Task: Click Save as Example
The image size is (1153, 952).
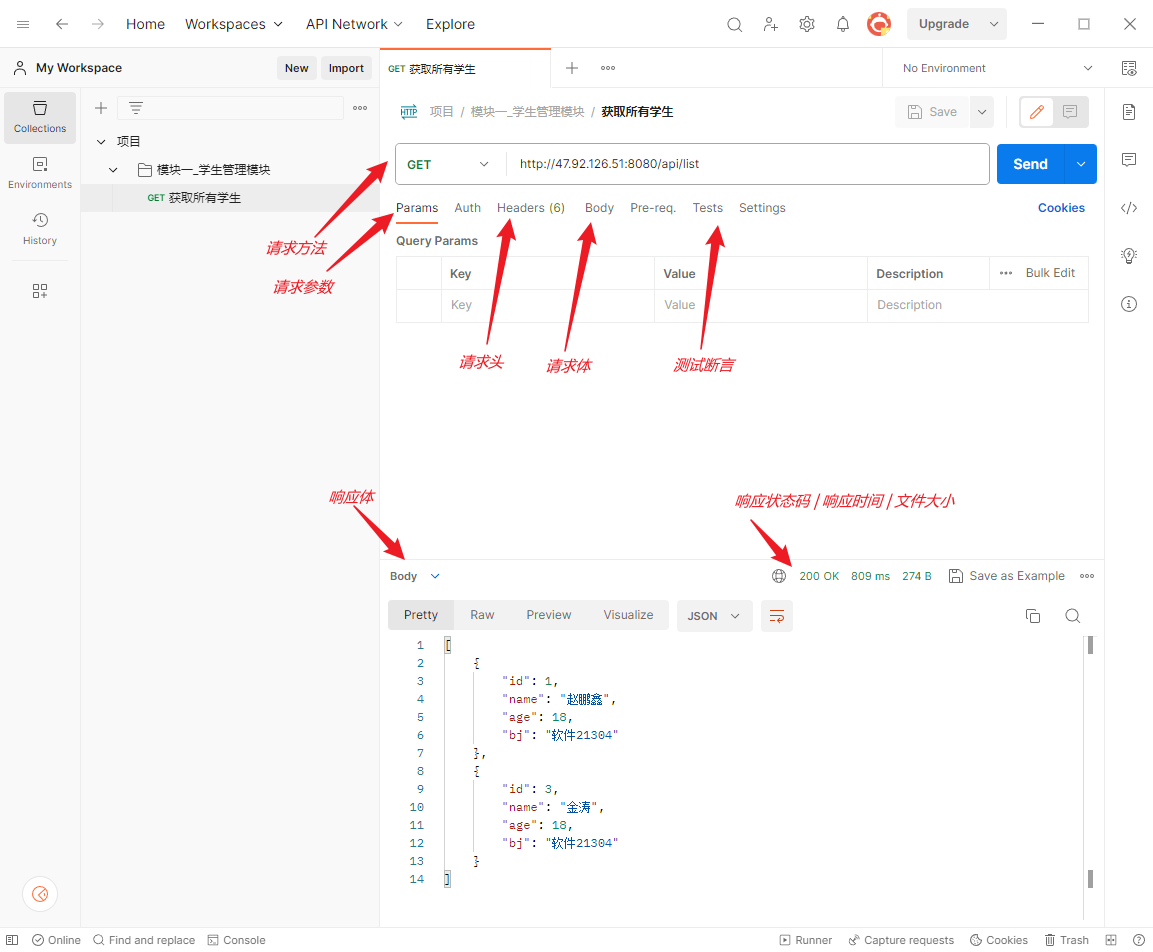Action: point(1006,576)
